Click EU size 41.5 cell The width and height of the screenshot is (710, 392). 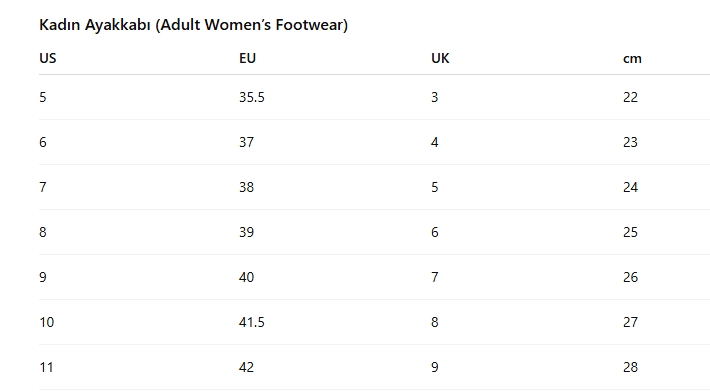[252, 322]
